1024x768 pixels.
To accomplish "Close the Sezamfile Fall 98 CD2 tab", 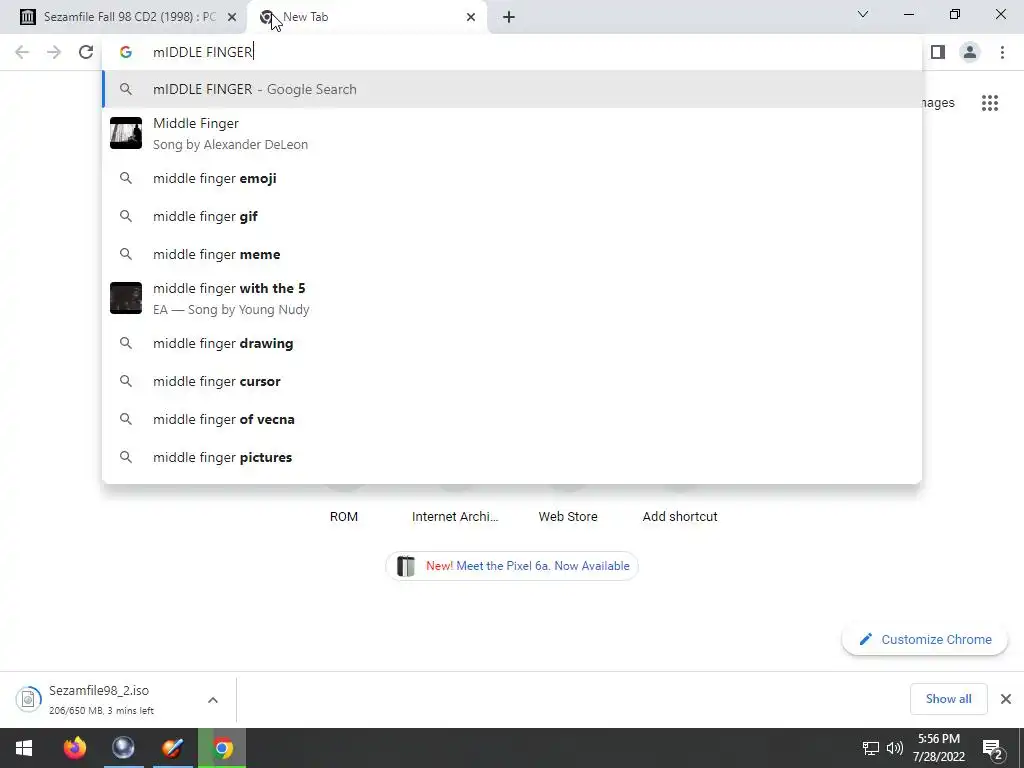I will 232,17.
